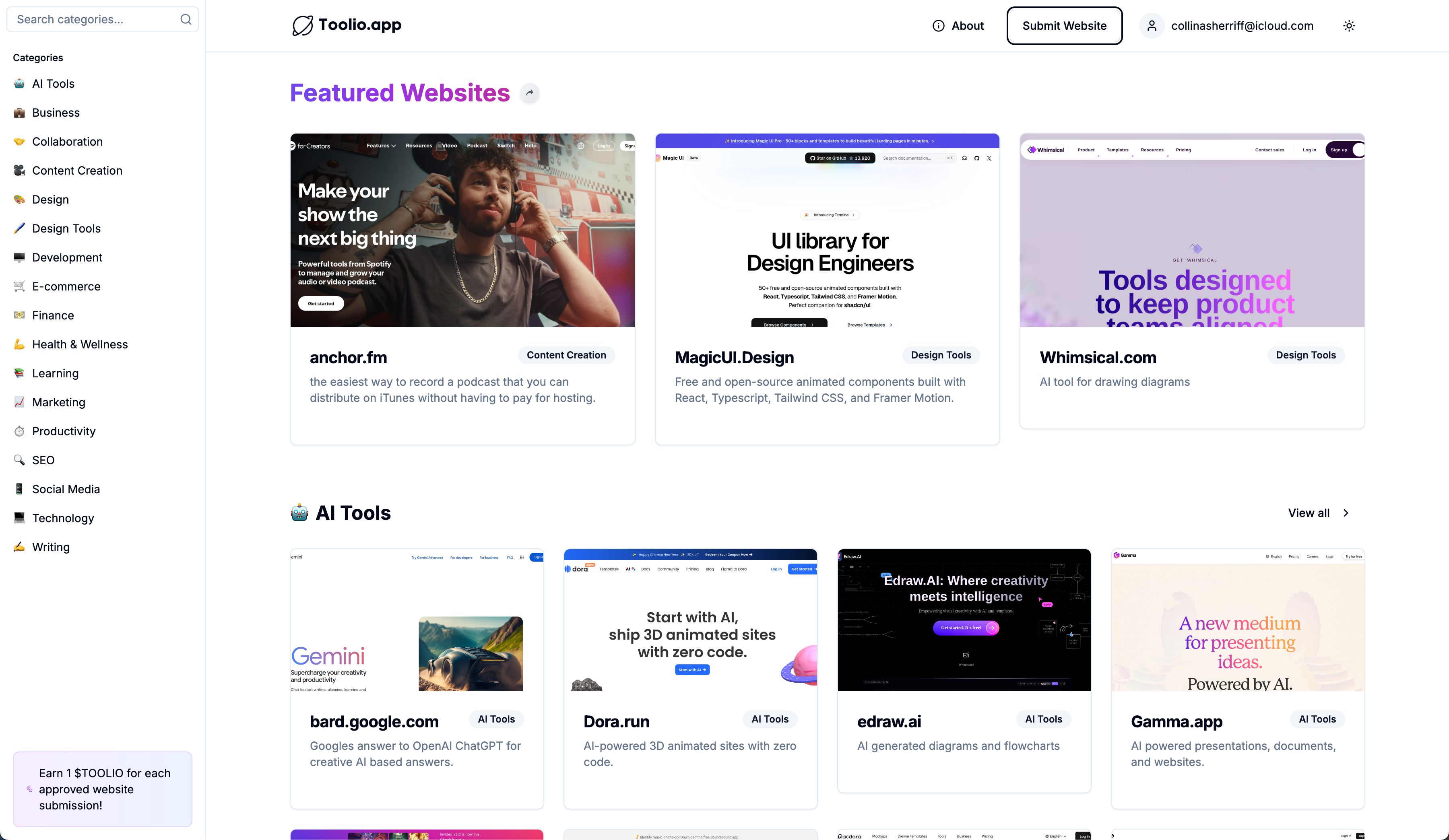The width and height of the screenshot is (1449, 840).
Task: Click the search magnifier icon in sidebar
Action: coord(186,20)
